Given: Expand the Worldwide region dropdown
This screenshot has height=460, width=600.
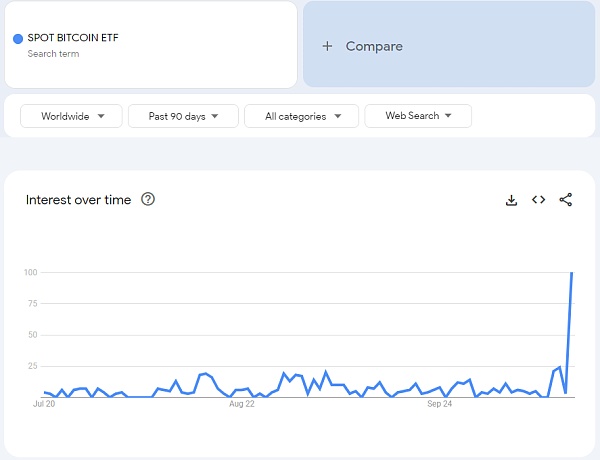Looking at the screenshot, I should coord(70,116).
